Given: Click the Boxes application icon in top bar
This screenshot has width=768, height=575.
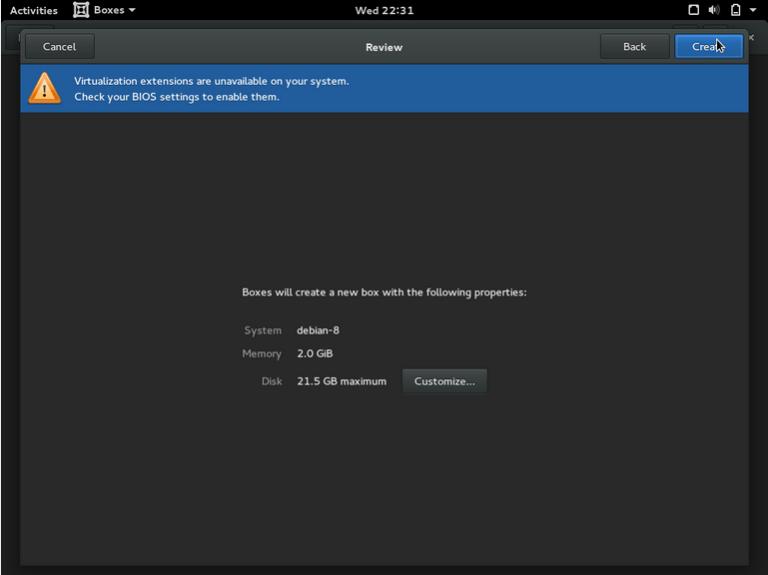Looking at the screenshot, I should pyautogui.click(x=81, y=10).
